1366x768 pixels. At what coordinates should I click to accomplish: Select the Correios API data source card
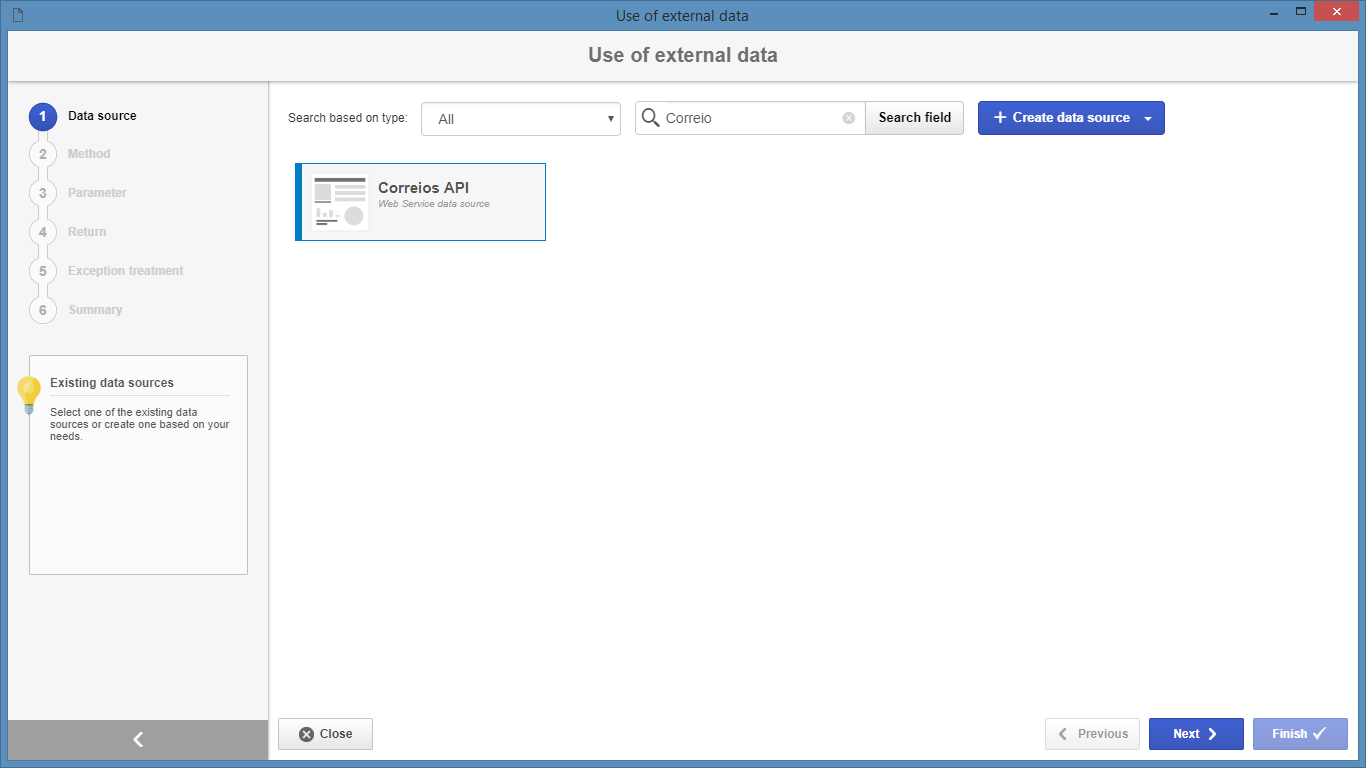420,202
